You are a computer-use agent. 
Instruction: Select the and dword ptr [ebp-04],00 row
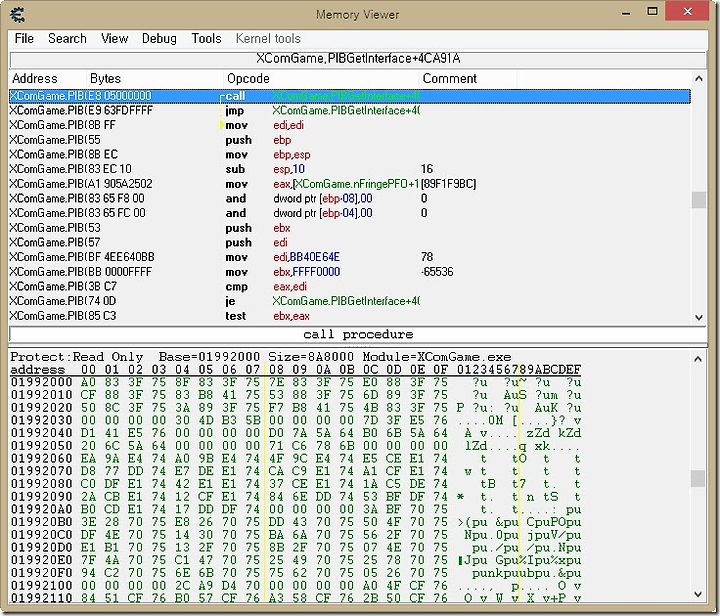349,213
